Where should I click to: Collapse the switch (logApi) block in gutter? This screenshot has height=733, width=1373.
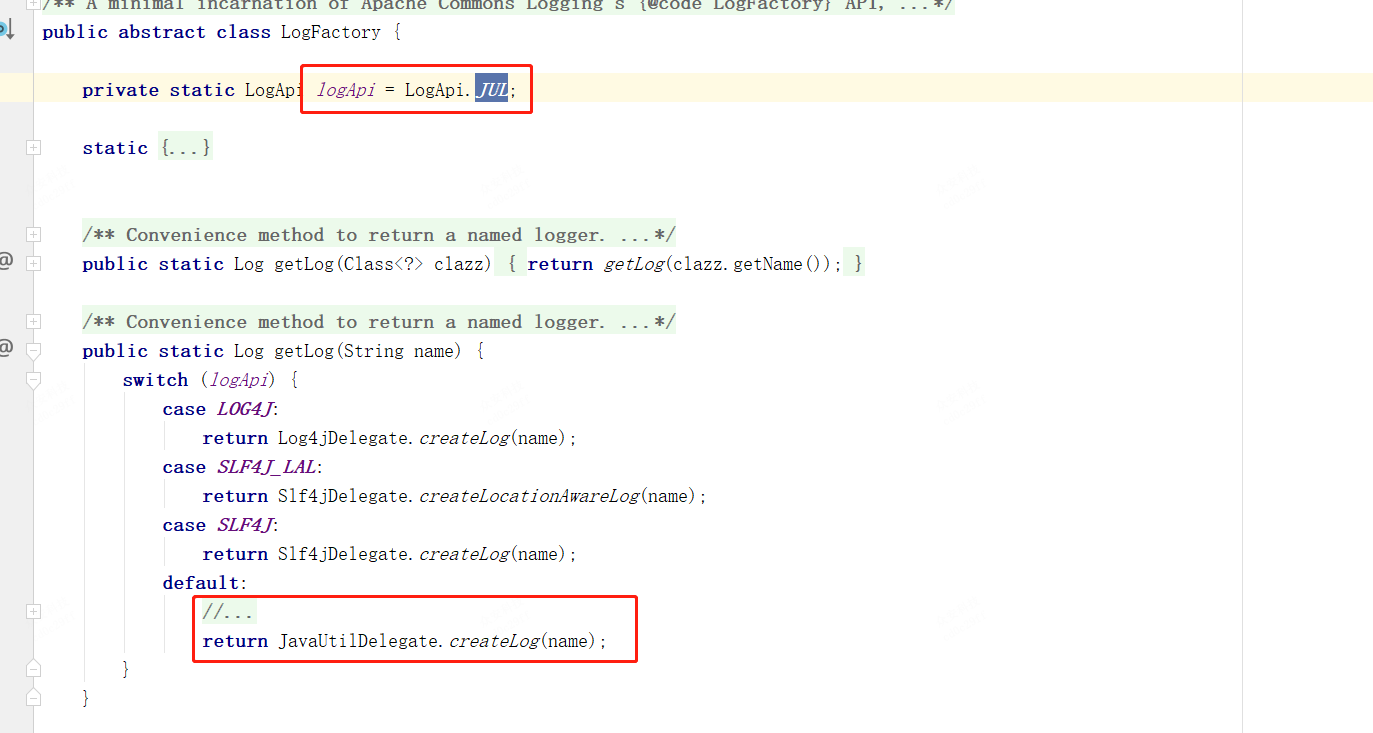point(33,380)
